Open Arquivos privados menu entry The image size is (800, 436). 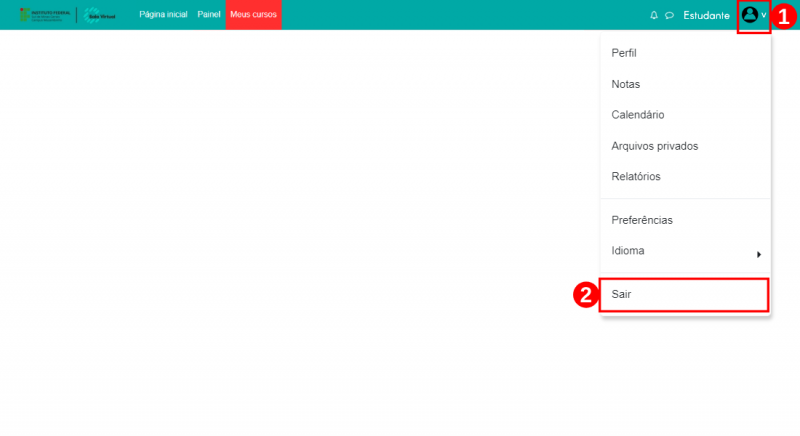pyautogui.click(x=685, y=146)
